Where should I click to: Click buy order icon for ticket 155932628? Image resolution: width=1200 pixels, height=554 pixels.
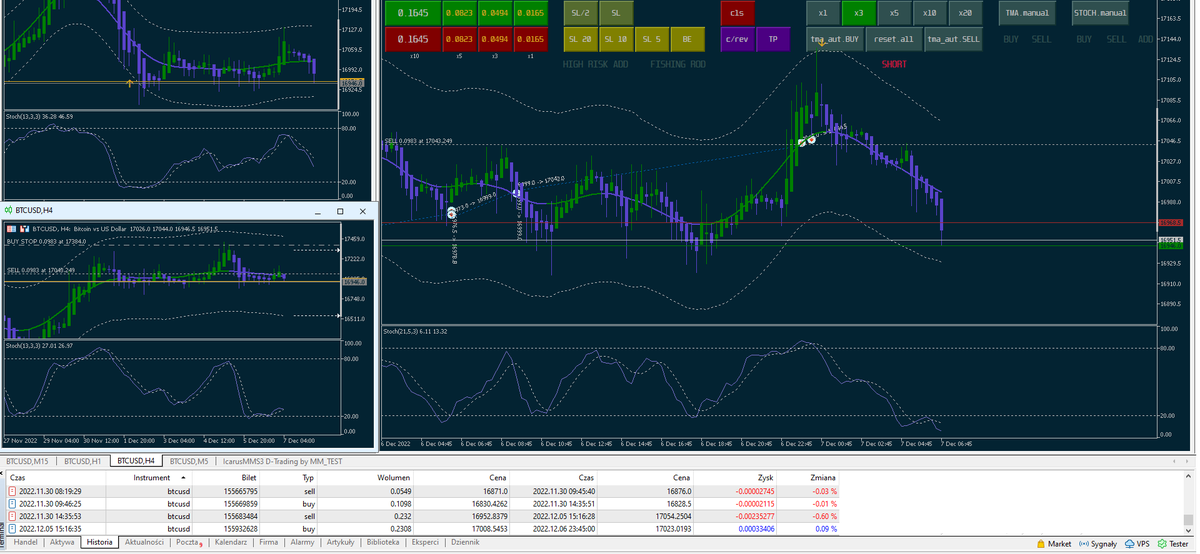tap(13, 528)
